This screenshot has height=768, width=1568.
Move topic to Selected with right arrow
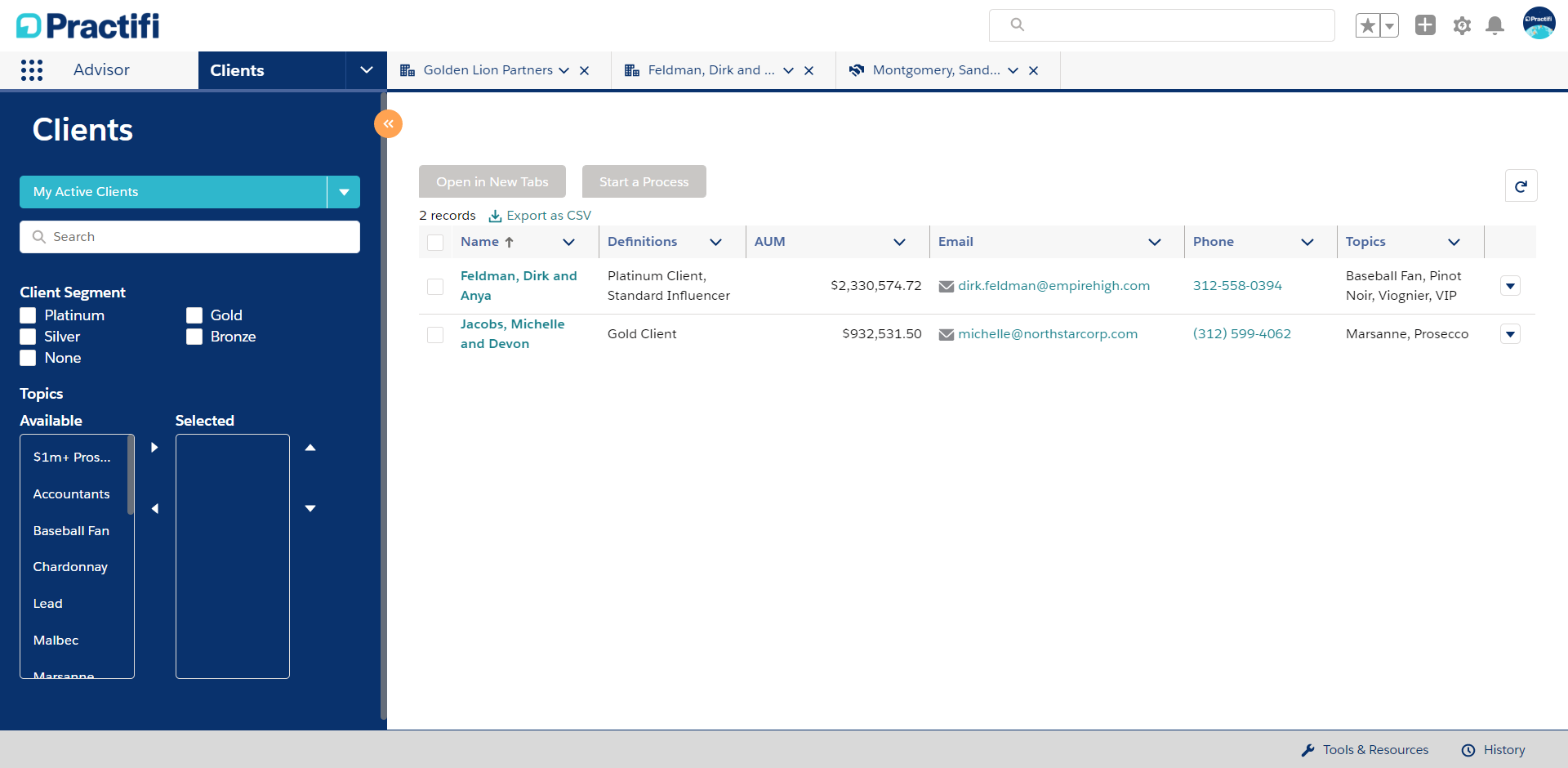[154, 448]
